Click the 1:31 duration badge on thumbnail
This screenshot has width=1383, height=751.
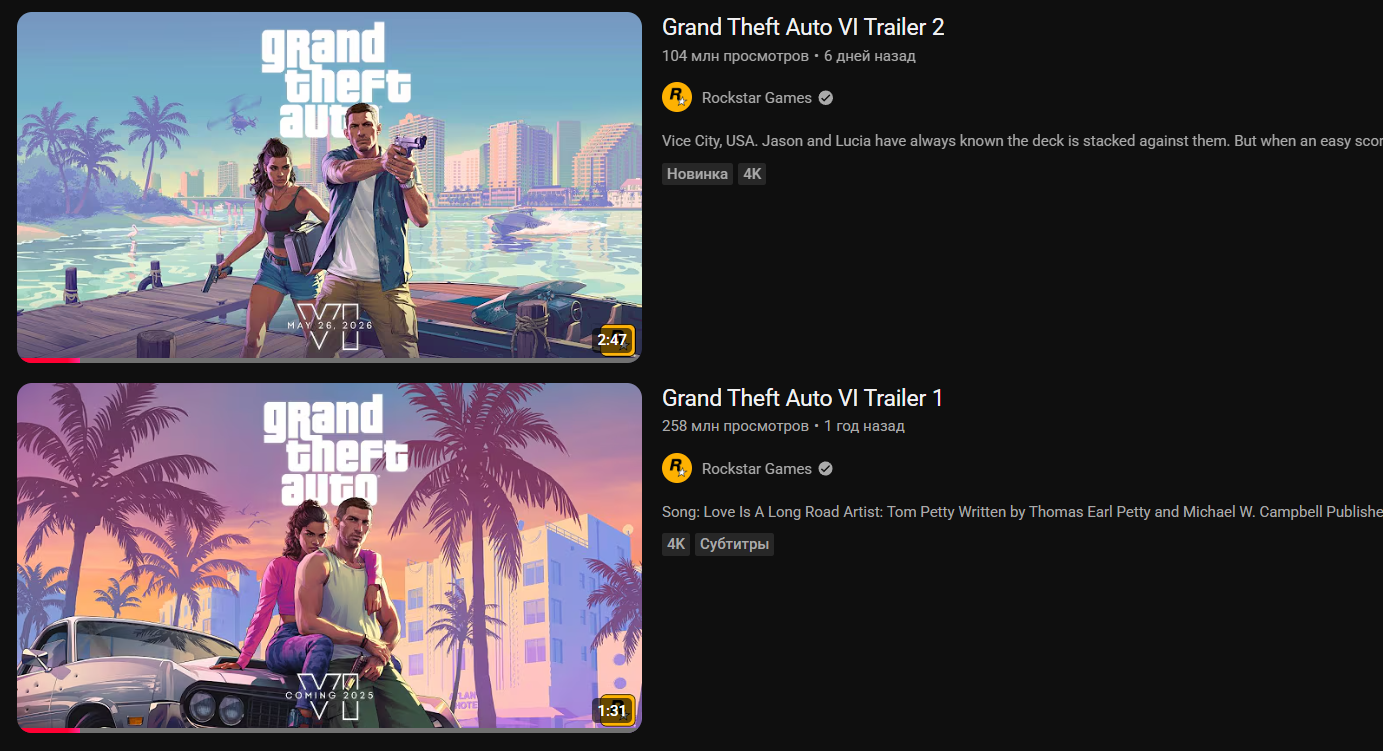[x=612, y=711]
